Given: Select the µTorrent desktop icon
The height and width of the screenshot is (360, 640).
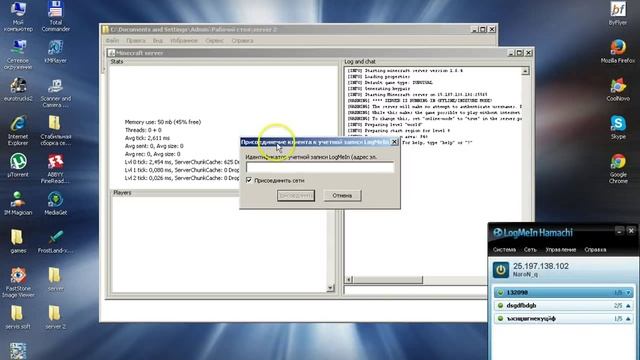Looking at the screenshot, I should [x=18, y=165].
